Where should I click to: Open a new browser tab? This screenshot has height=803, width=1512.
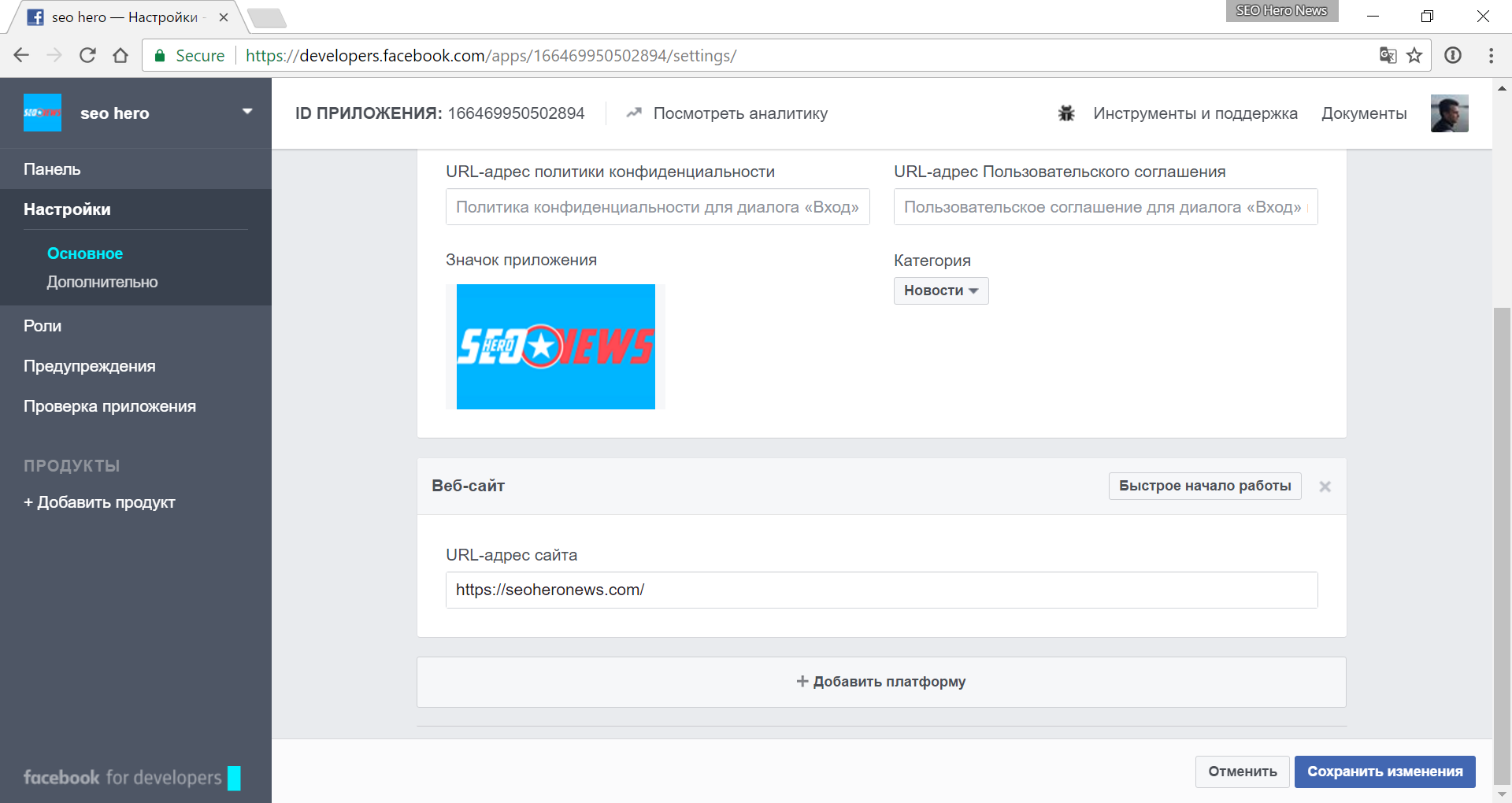267,17
